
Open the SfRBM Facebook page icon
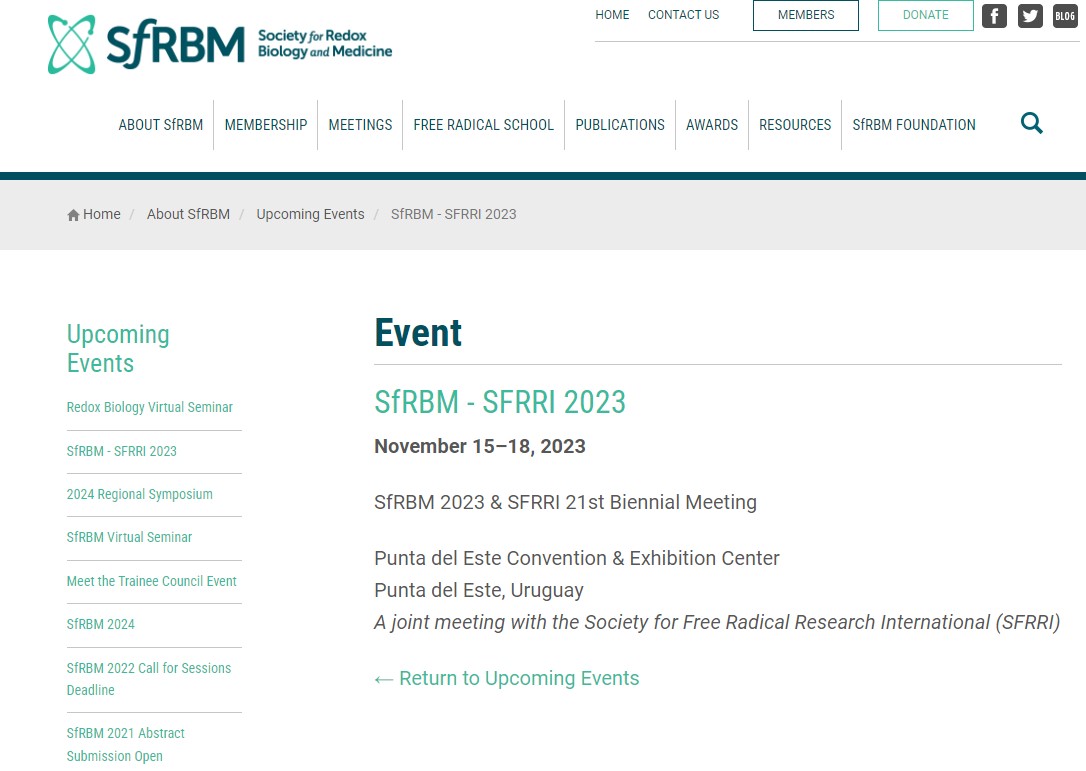[x=994, y=15]
